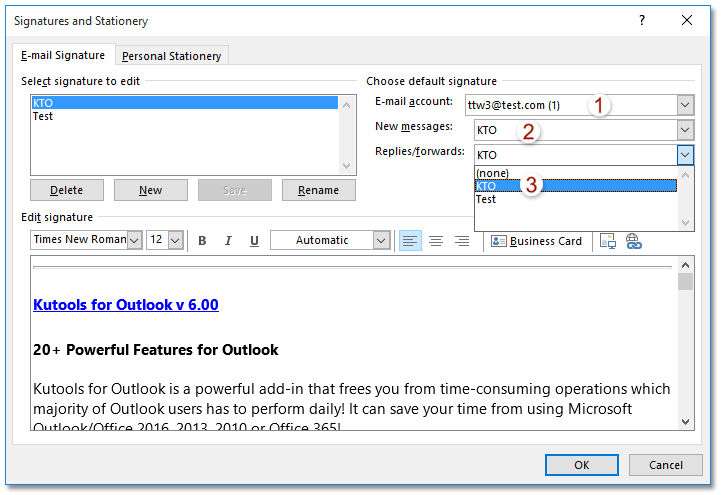Align signature text left
The height and width of the screenshot is (495, 721).
click(410, 241)
